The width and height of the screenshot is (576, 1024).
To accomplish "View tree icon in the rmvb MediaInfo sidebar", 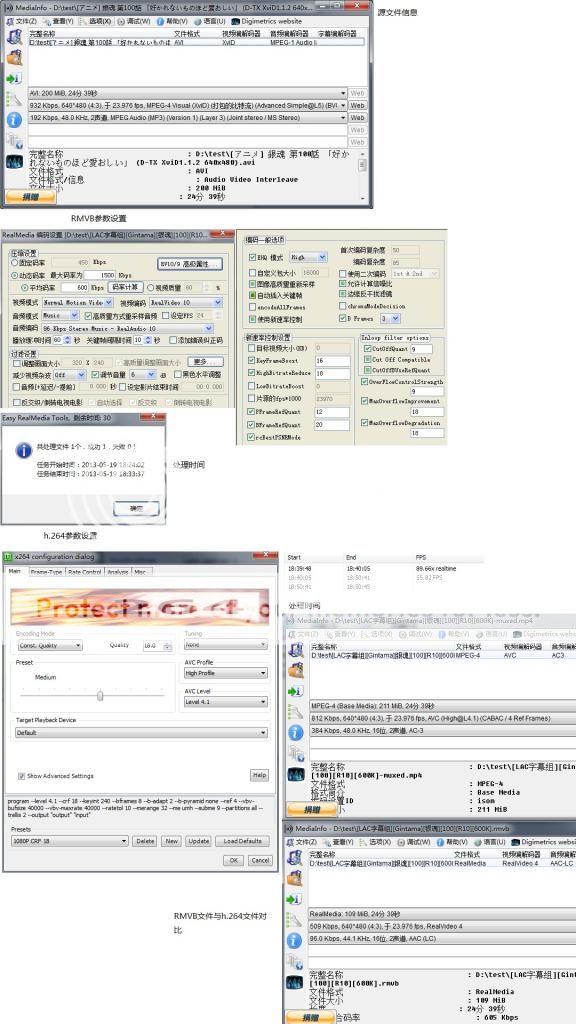I will click(x=295, y=920).
